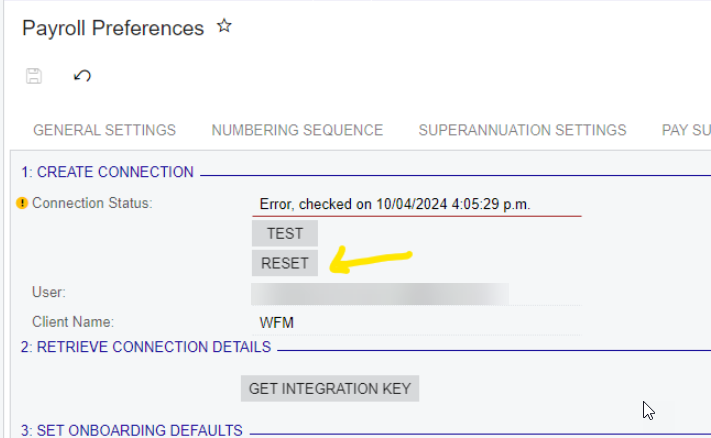Click the Undo arrow icon
This screenshot has height=438, width=711.
coord(83,76)
